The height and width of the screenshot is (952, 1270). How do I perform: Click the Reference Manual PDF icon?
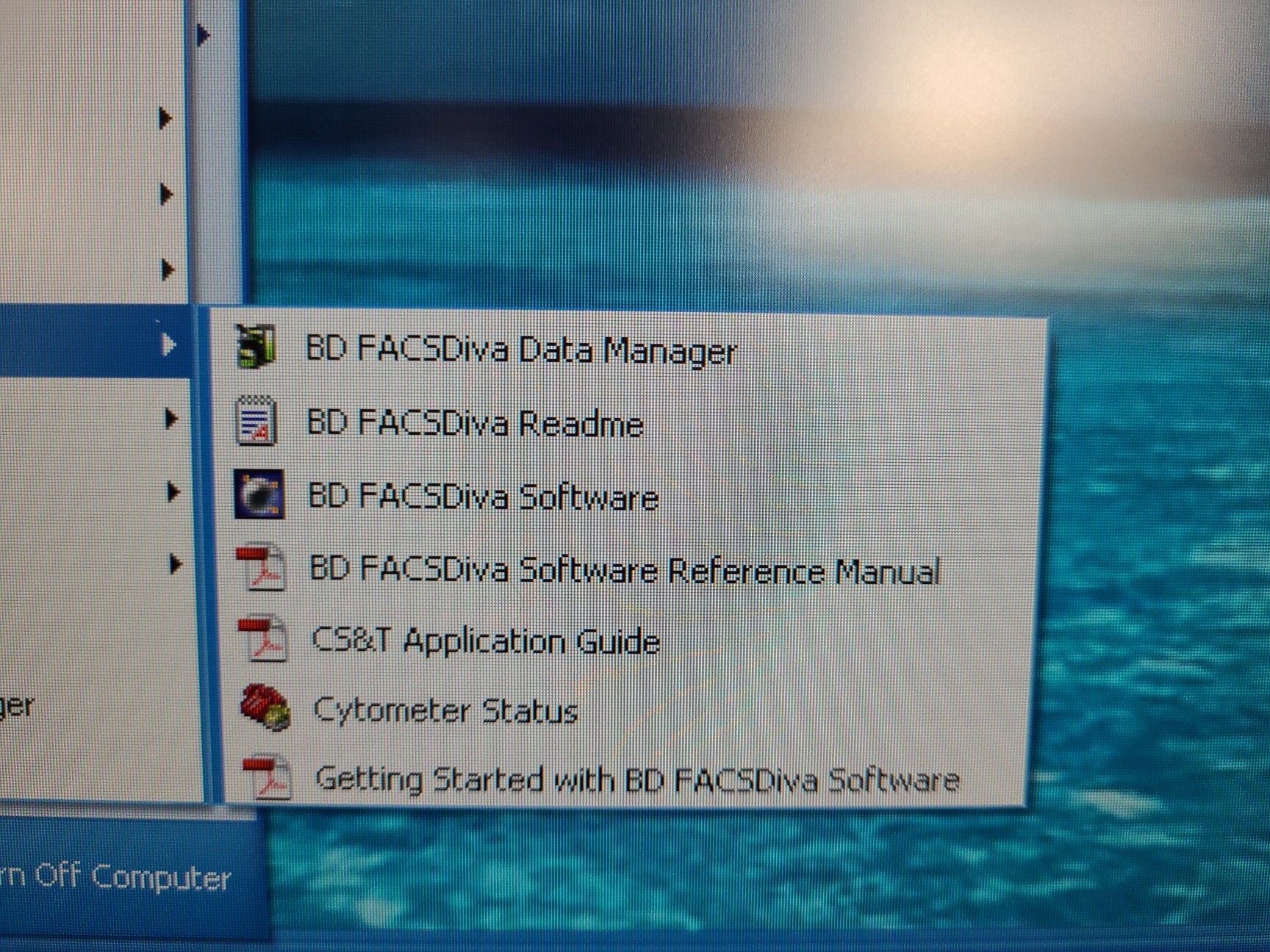pyautogui.click(x=261, y=566)
